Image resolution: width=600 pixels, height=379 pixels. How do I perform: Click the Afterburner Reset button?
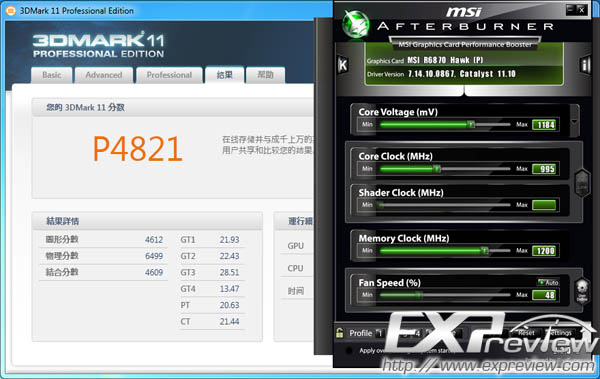click(526, 333)
